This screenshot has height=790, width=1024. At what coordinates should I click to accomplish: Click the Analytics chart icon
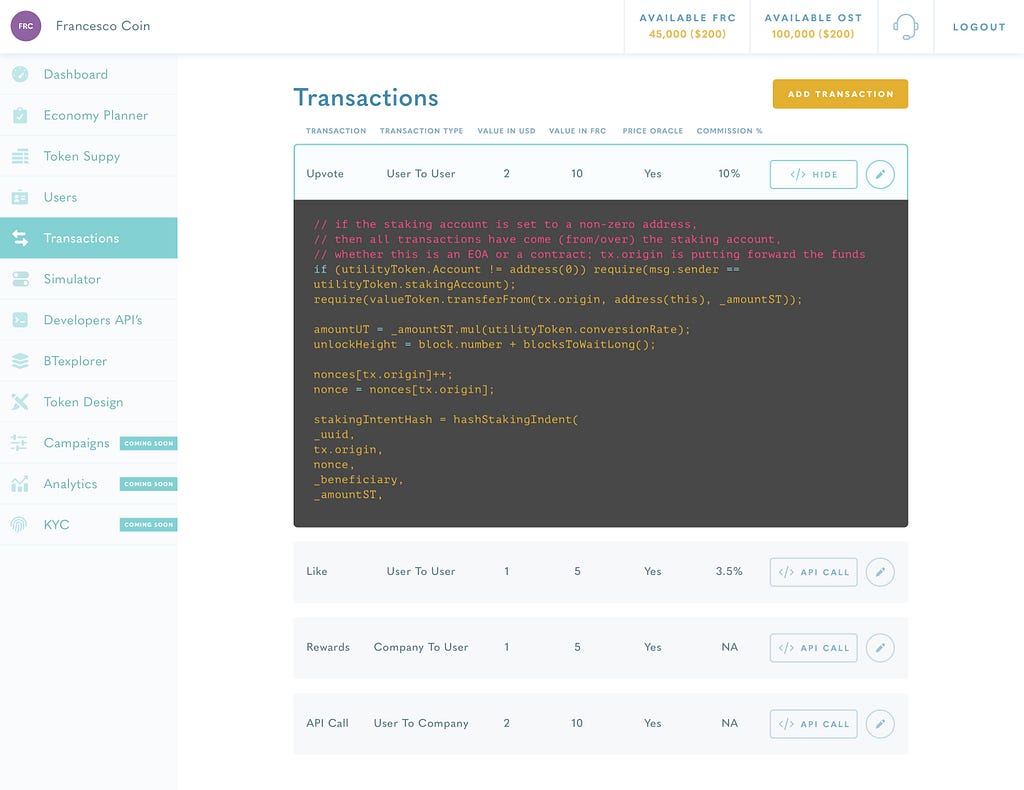tap(20, 484)
